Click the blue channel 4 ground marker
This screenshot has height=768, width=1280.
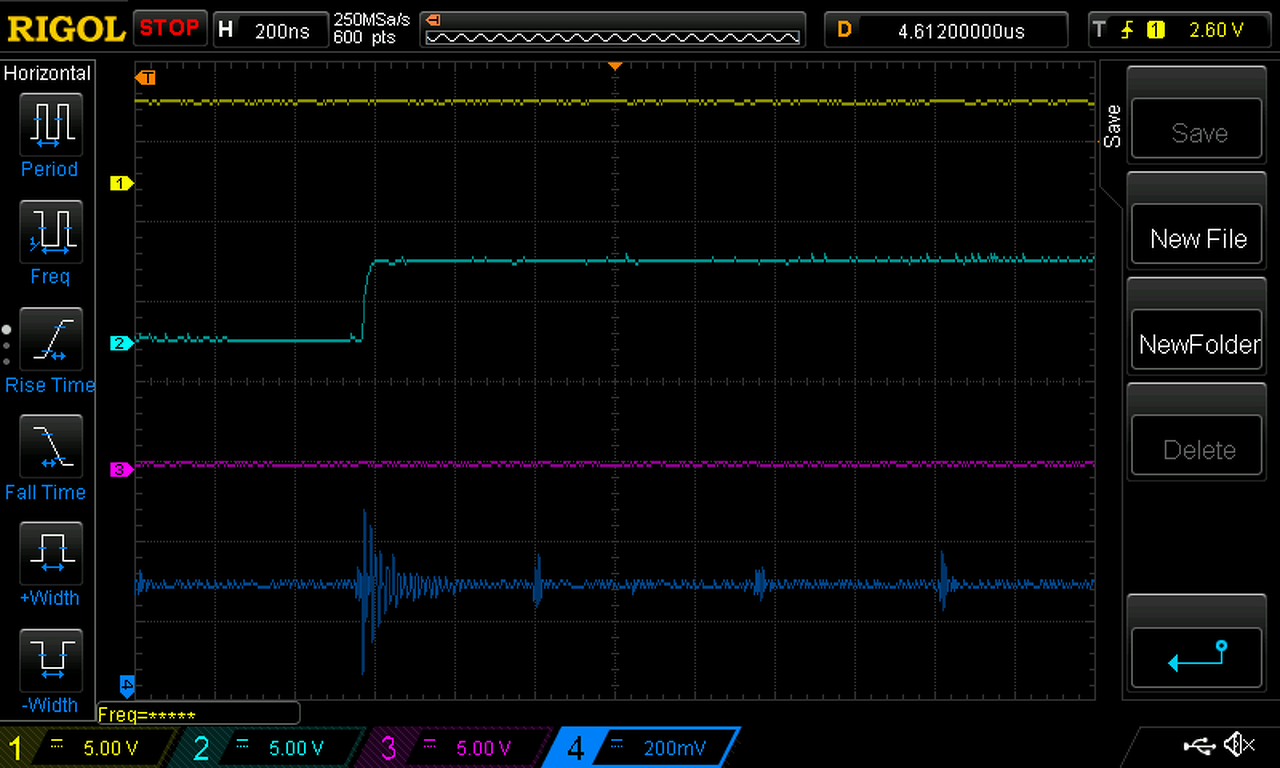[127, 686]
